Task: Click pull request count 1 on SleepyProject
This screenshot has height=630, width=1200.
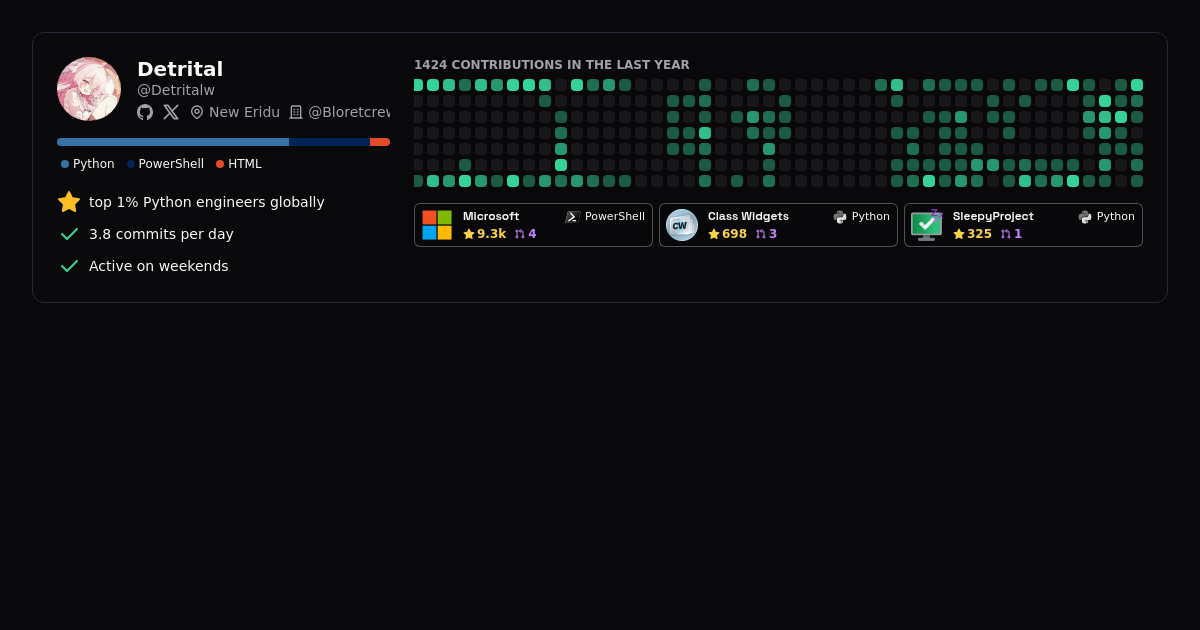Action: (x=1018, y=234)
